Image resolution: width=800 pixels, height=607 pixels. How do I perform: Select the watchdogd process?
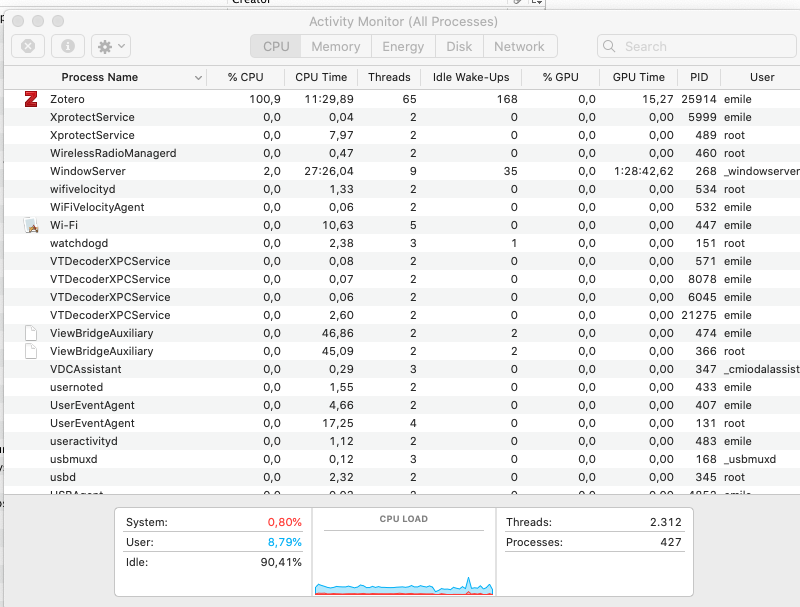[402, 243]
